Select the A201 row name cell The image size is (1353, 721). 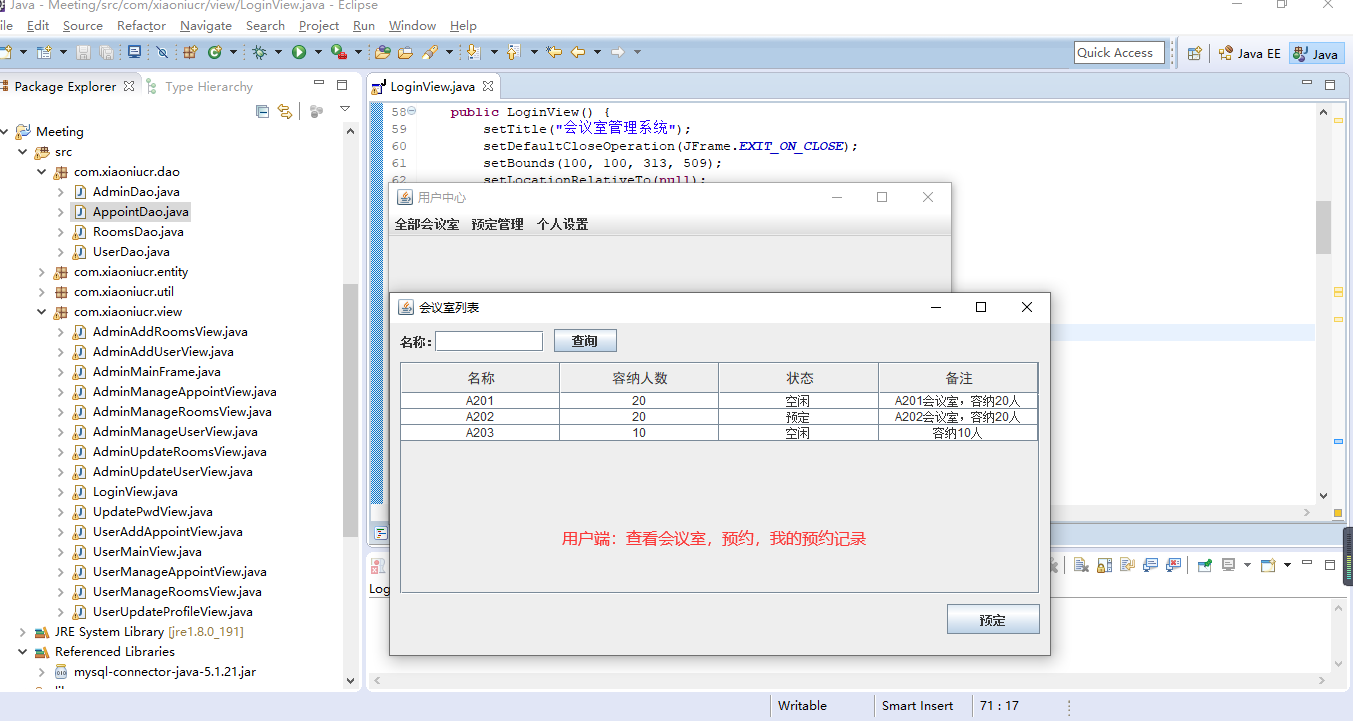point(480,401)
